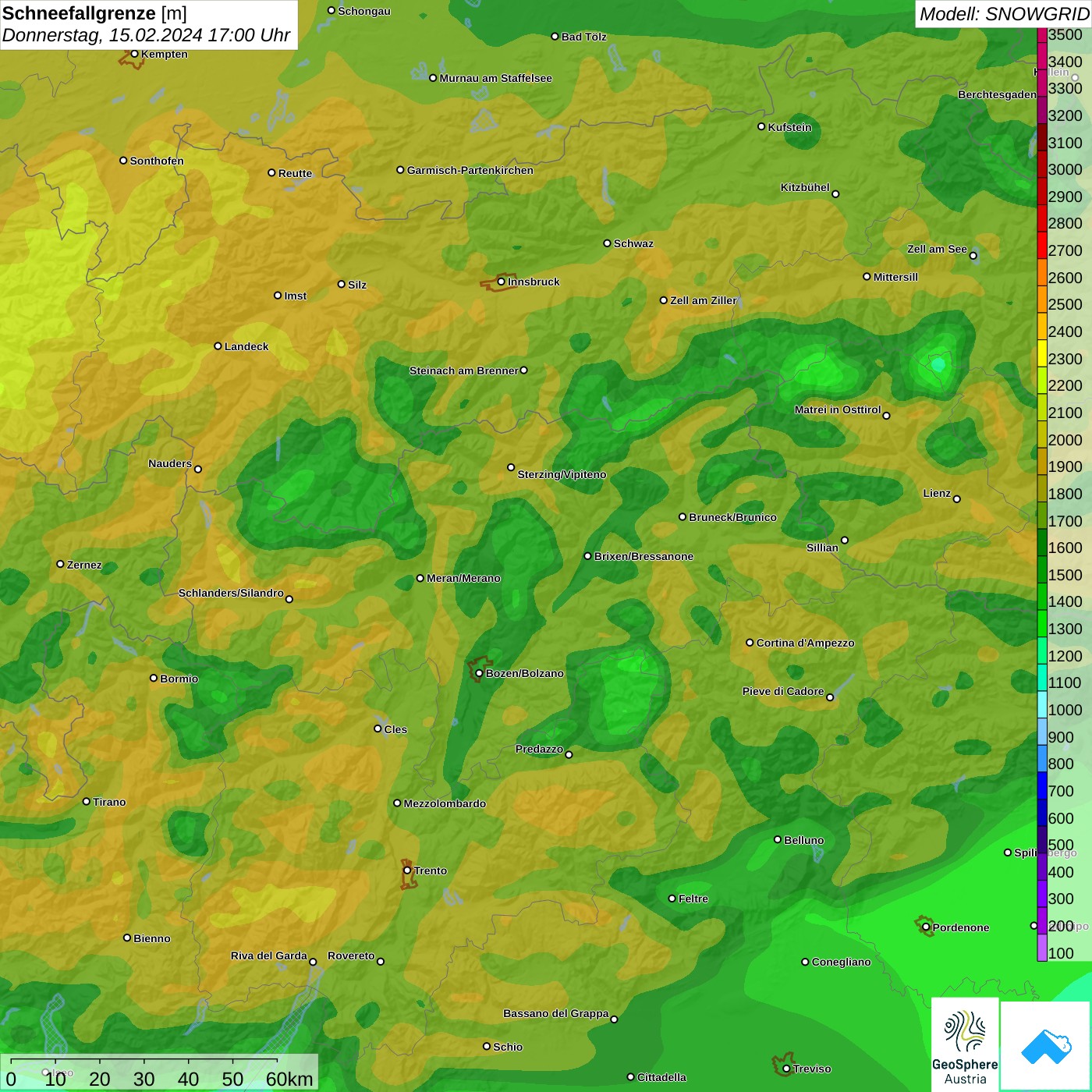The height and width of the screenshot is (1092, 1092).
Task: Click the Pordenone city marker dot
Action: coord(926,927)
